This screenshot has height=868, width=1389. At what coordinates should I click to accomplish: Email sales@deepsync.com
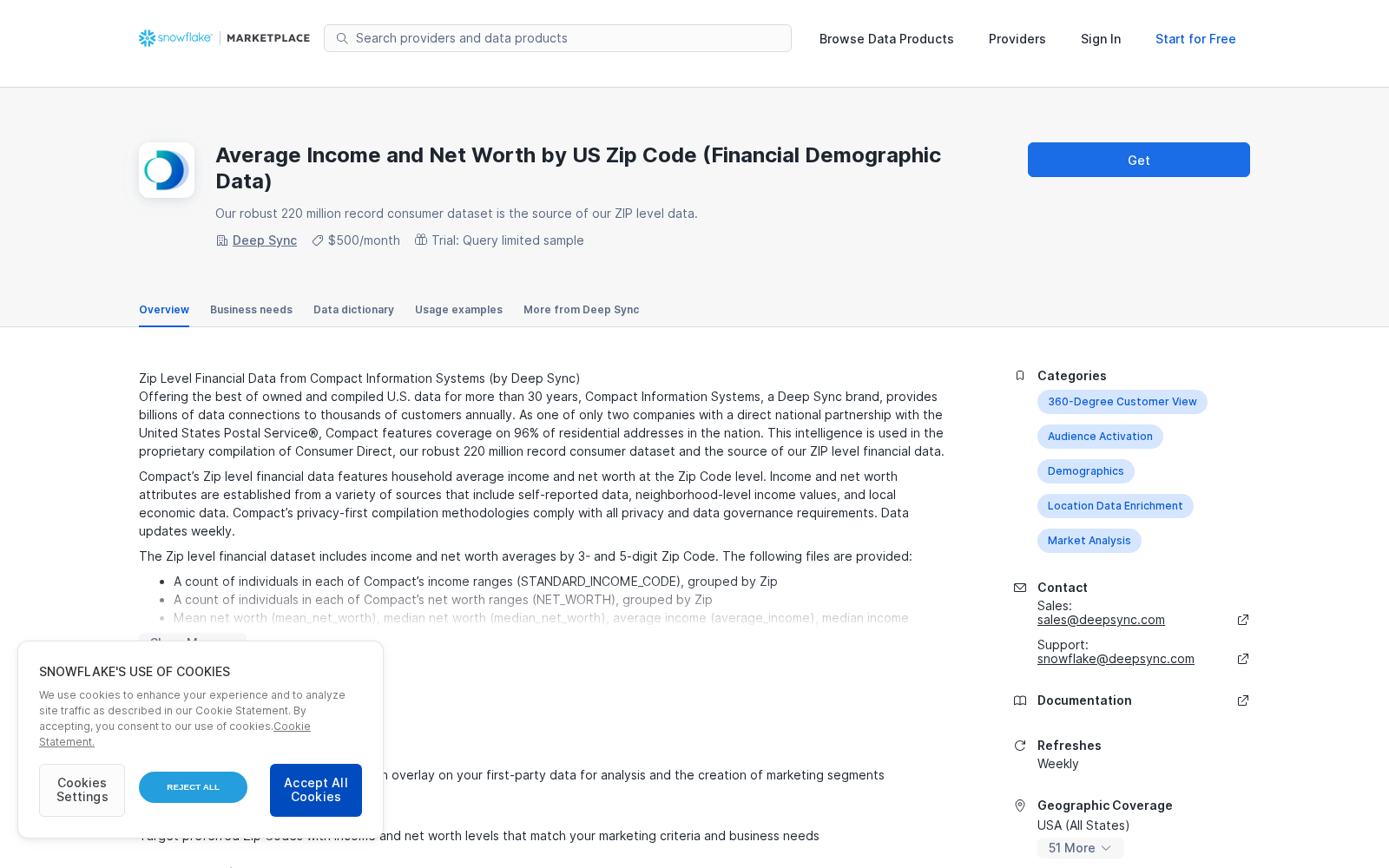click(1101, 620)
